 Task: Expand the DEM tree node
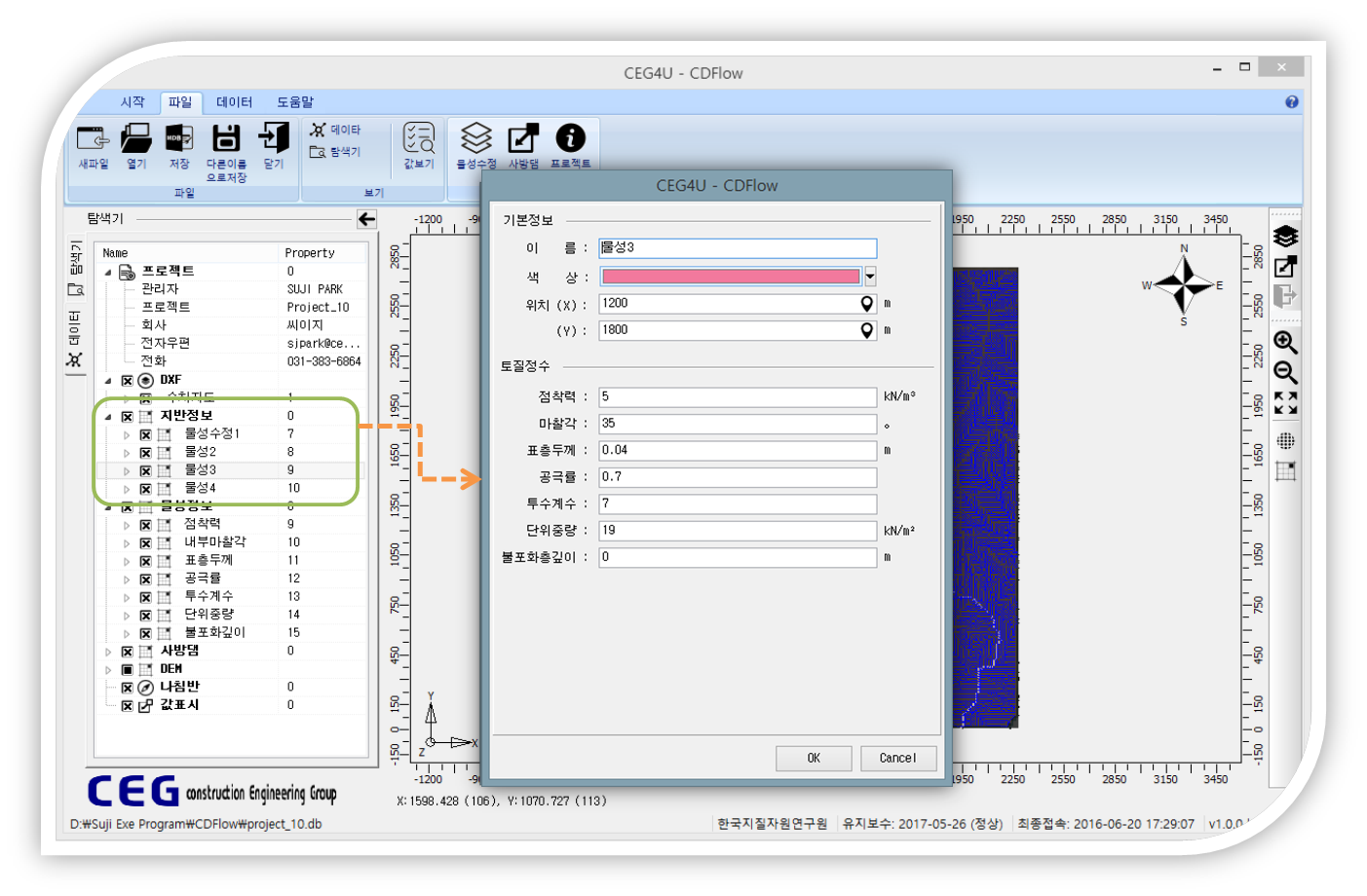(108, 670)
